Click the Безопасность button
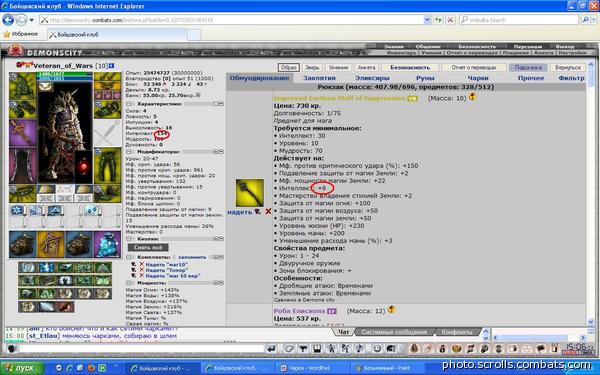This screenshot has height=375, width=600. 410,67
